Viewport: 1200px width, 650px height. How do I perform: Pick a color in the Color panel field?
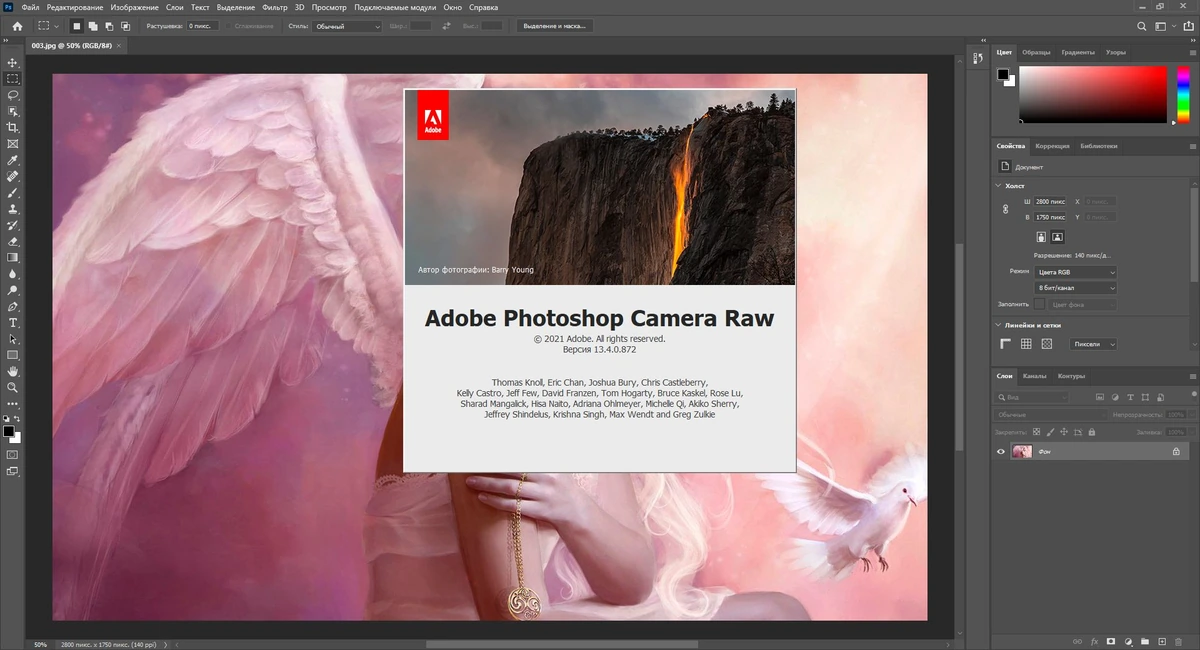tap(1093, 95)
